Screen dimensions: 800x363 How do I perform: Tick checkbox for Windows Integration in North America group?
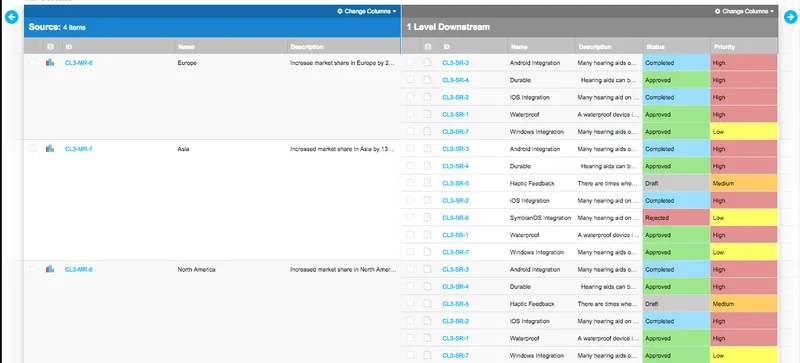(x=410, y=355)
